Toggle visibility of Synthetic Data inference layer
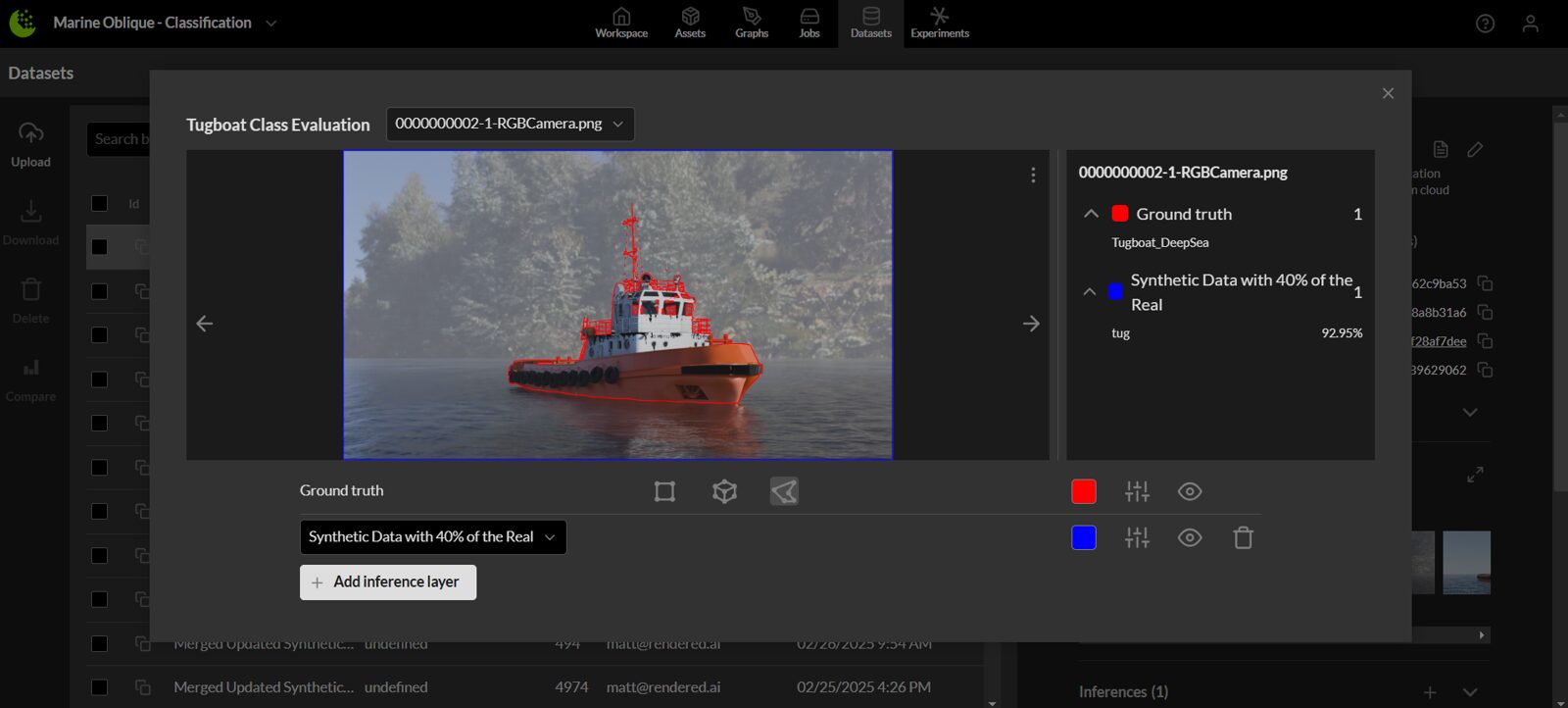The image size is (1568, 708). click(1190, 537)
